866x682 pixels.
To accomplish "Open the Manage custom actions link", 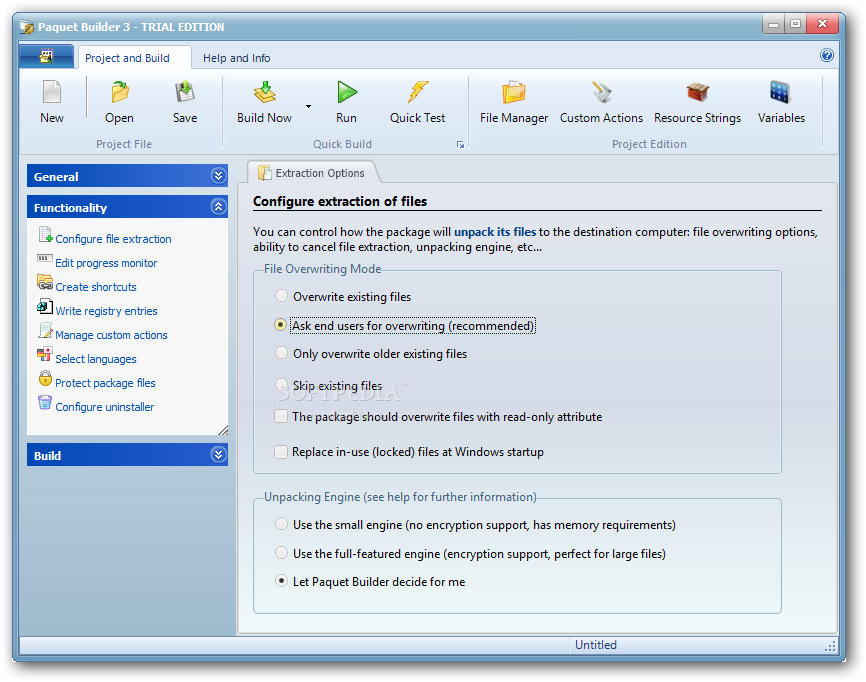I will [x=111, y=335].
